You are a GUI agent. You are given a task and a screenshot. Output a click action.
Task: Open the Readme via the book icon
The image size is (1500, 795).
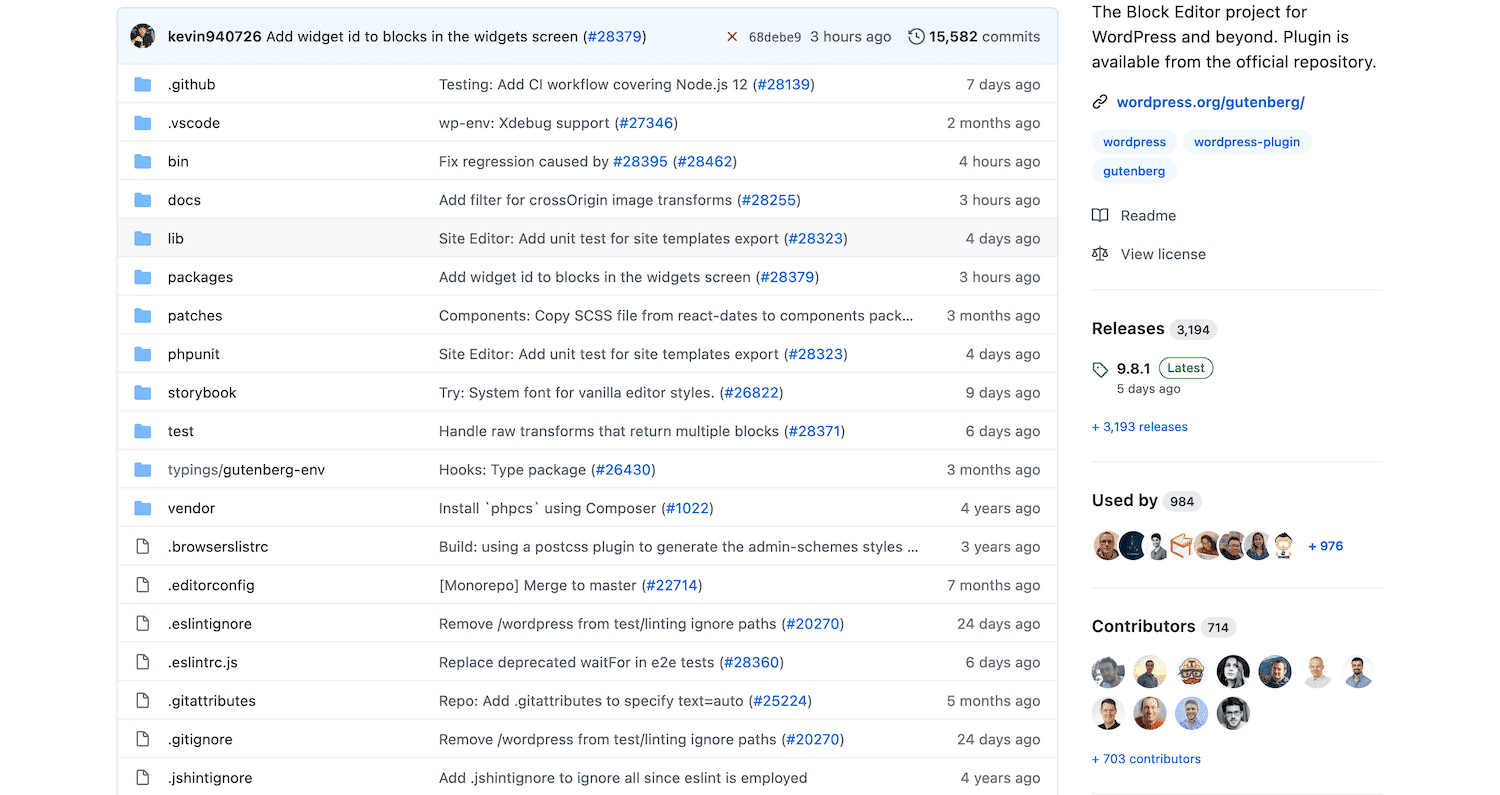click(1101, 215)
